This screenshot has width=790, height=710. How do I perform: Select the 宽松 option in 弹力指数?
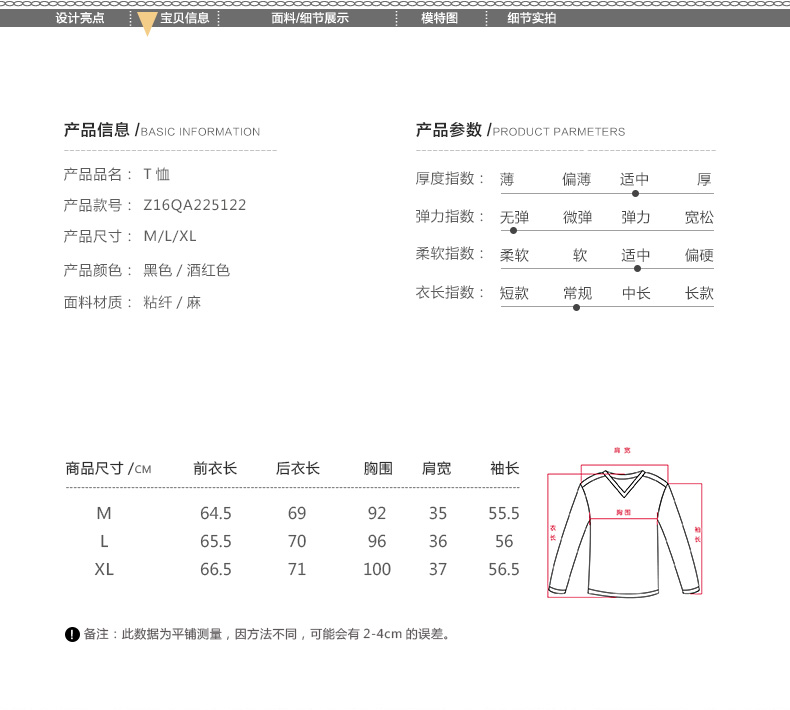pyautogui.click(x=699, y=217)
